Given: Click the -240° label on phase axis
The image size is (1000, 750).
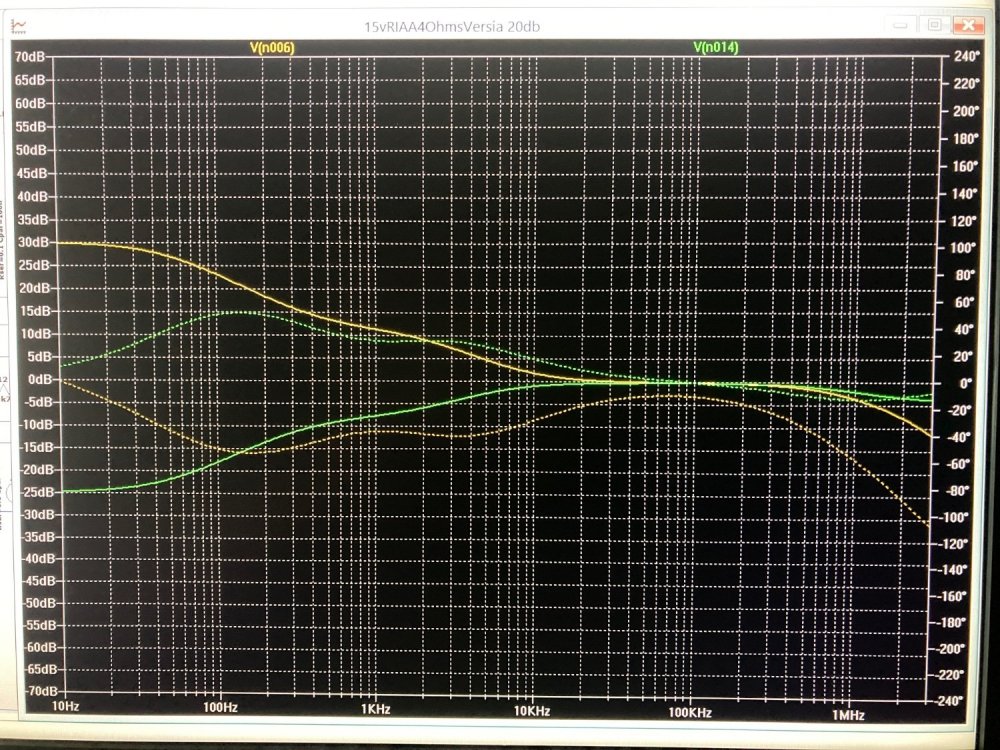Looking at the screenshot, I should point(964,700).
